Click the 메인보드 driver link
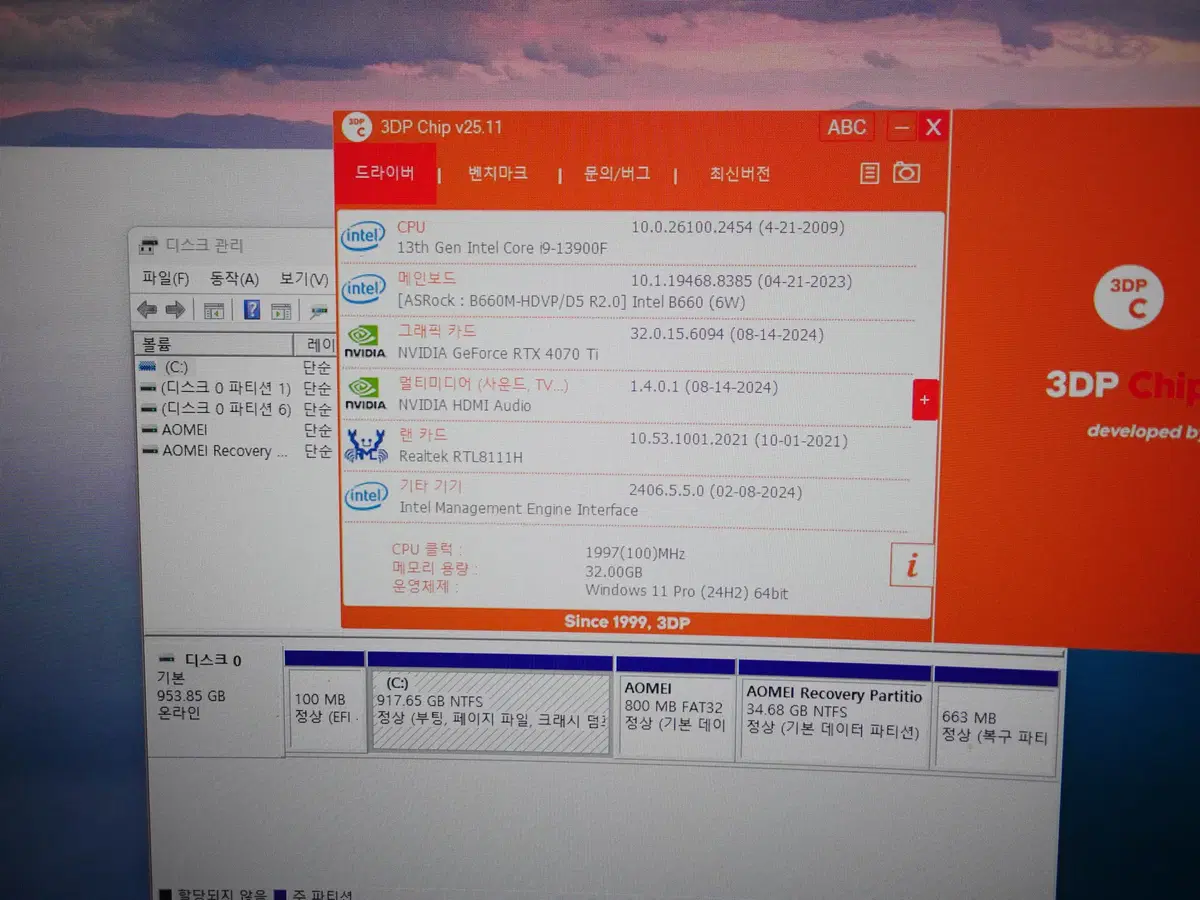The width and height of the screenshot is (1200, 900). [x=427, y=278]
